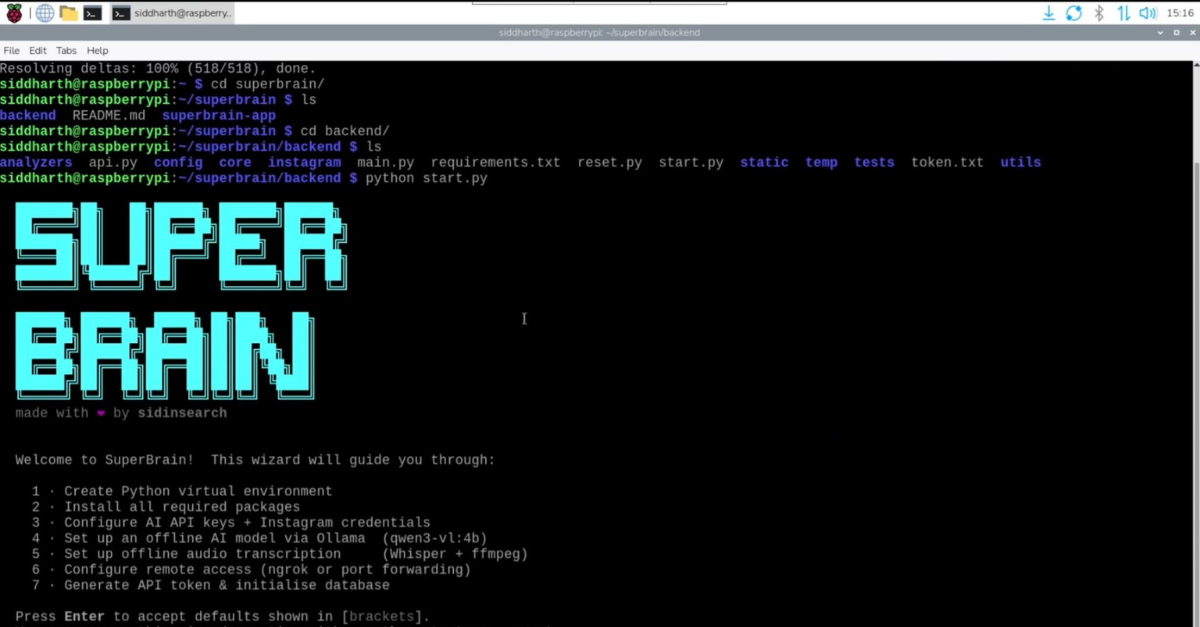Click the 'utils' directory name

pyautogui.click(x=1020, y=162)
